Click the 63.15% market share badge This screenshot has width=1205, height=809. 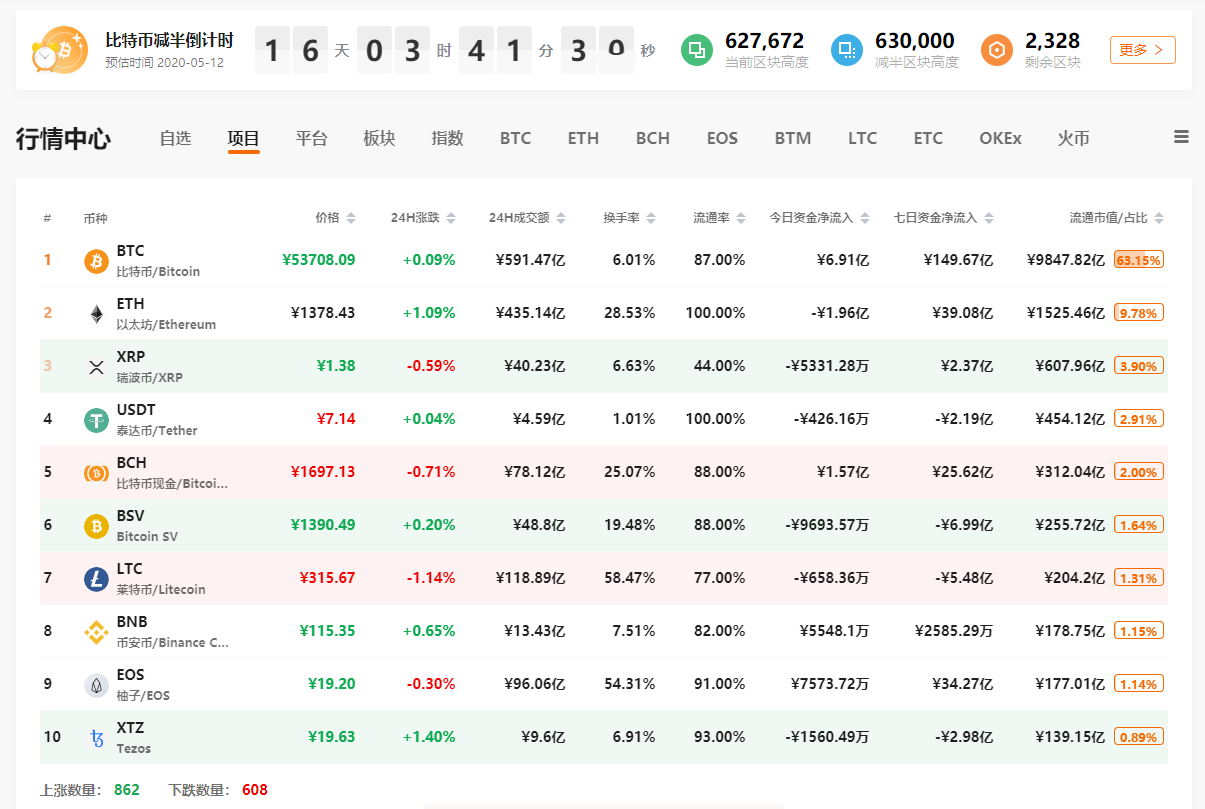[1138, 260]
